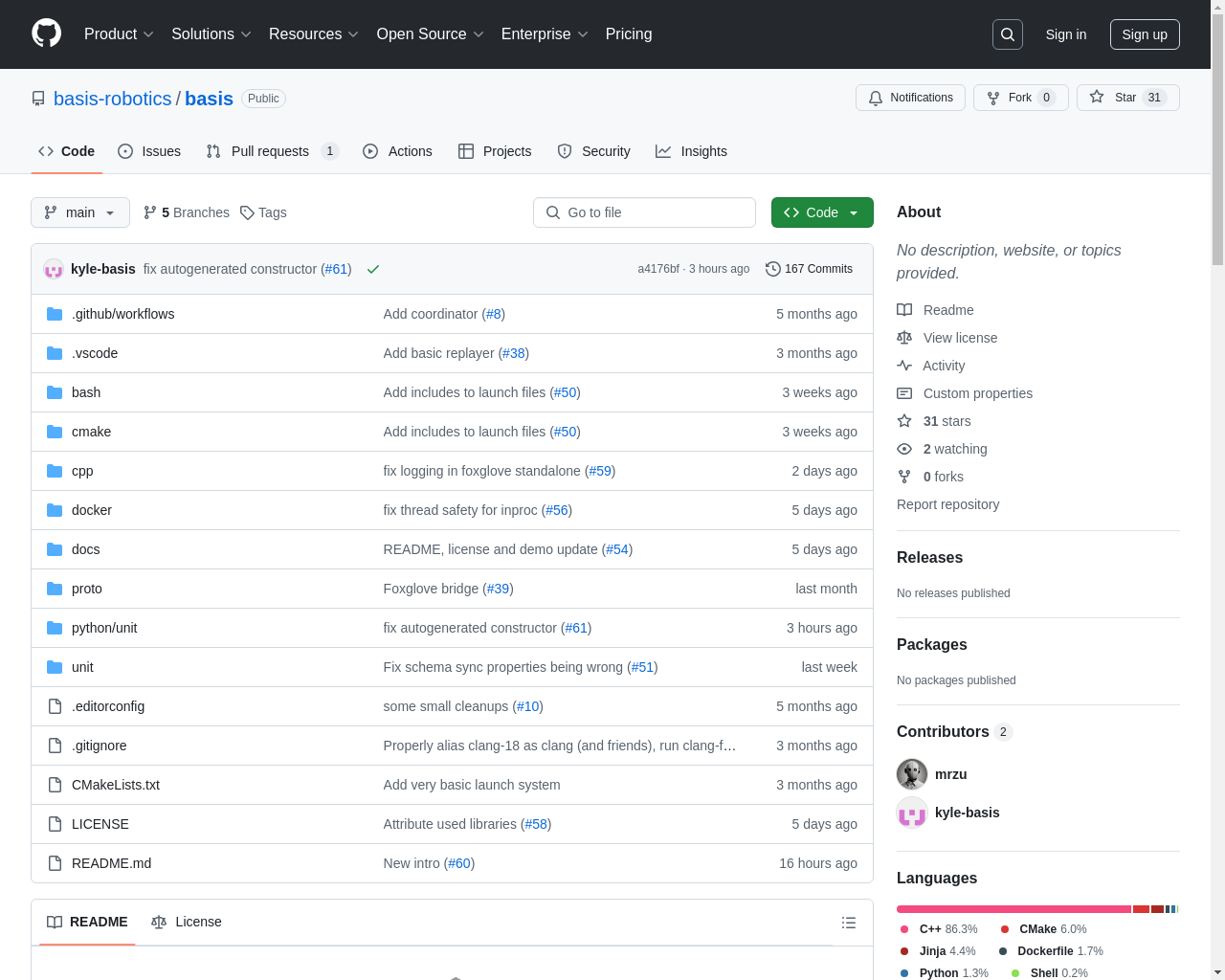Open View license link in About
The height and width of the screenshot is (980, 1225).
tap(947, 338)
